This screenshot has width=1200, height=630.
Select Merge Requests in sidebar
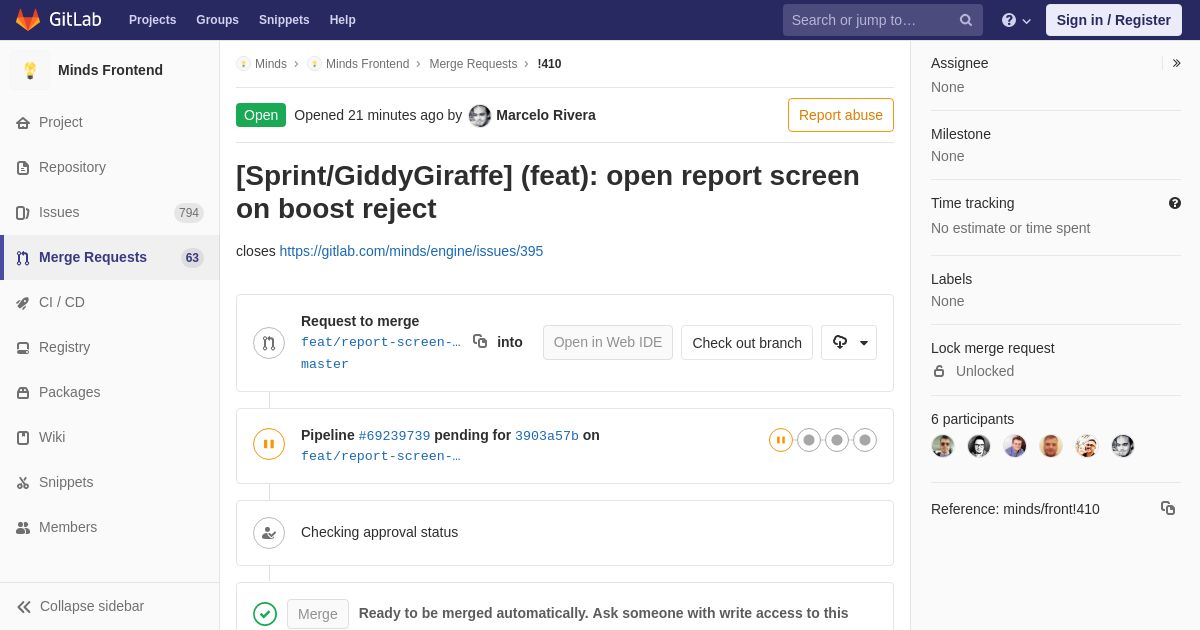click(x=110, y=257)
